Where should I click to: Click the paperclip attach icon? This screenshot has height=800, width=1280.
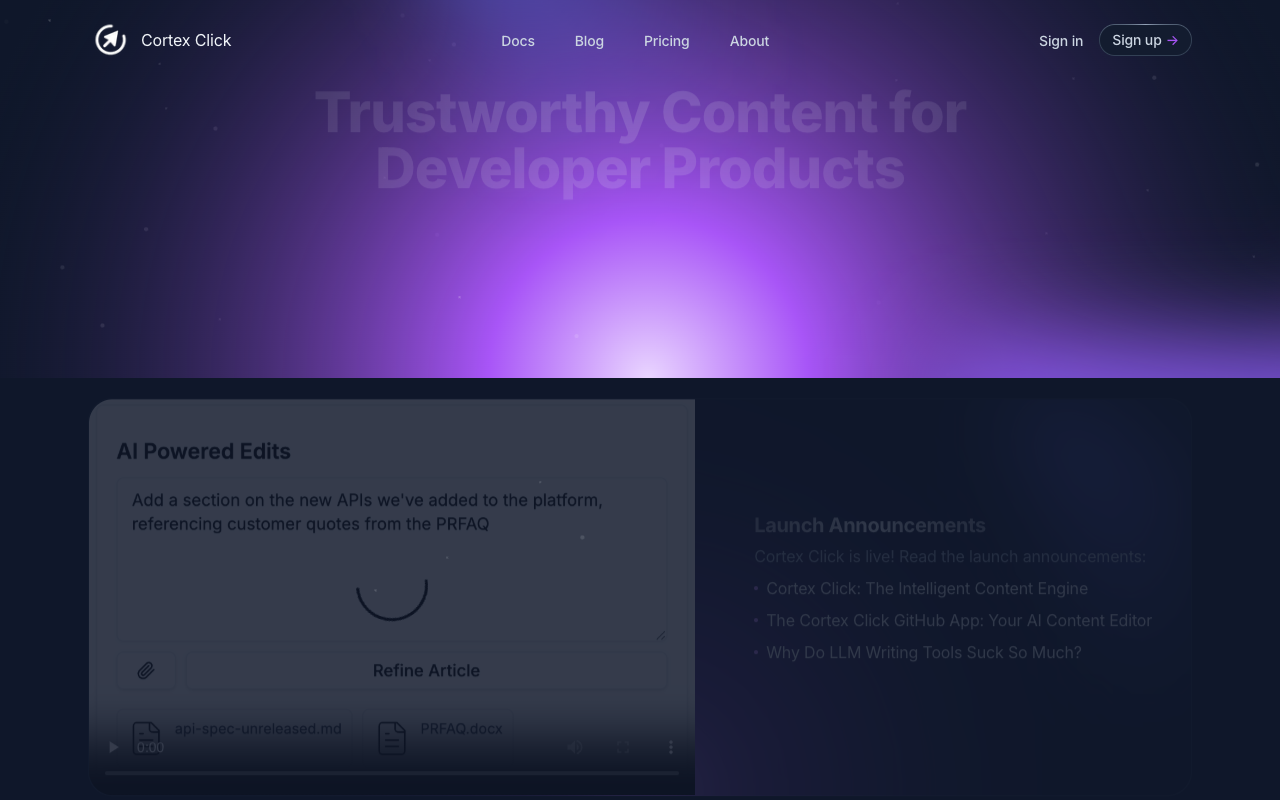[x=146, y=670]
